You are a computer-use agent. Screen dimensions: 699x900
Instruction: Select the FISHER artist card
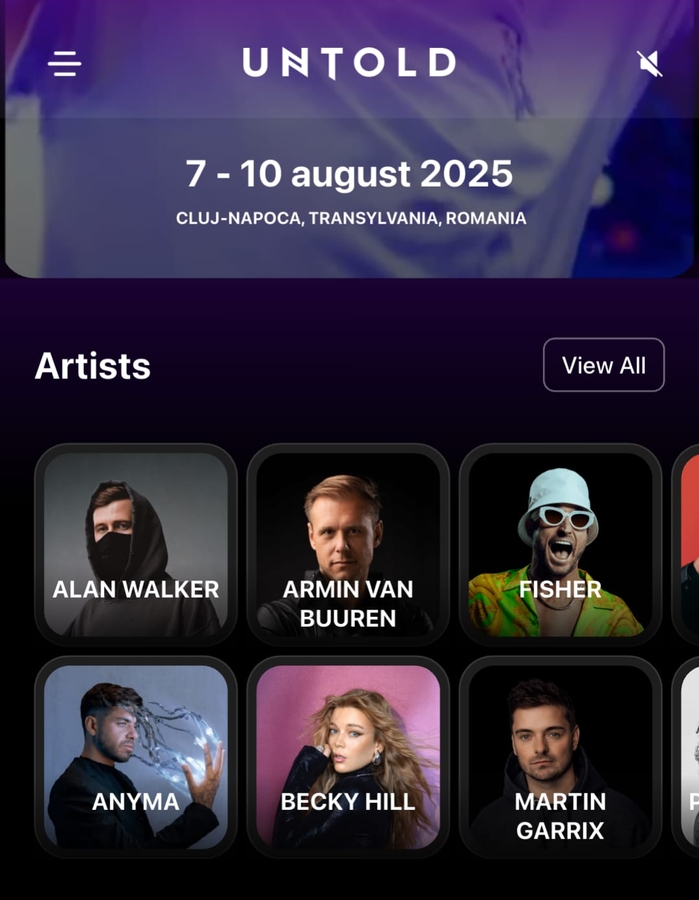pos(560,544)
